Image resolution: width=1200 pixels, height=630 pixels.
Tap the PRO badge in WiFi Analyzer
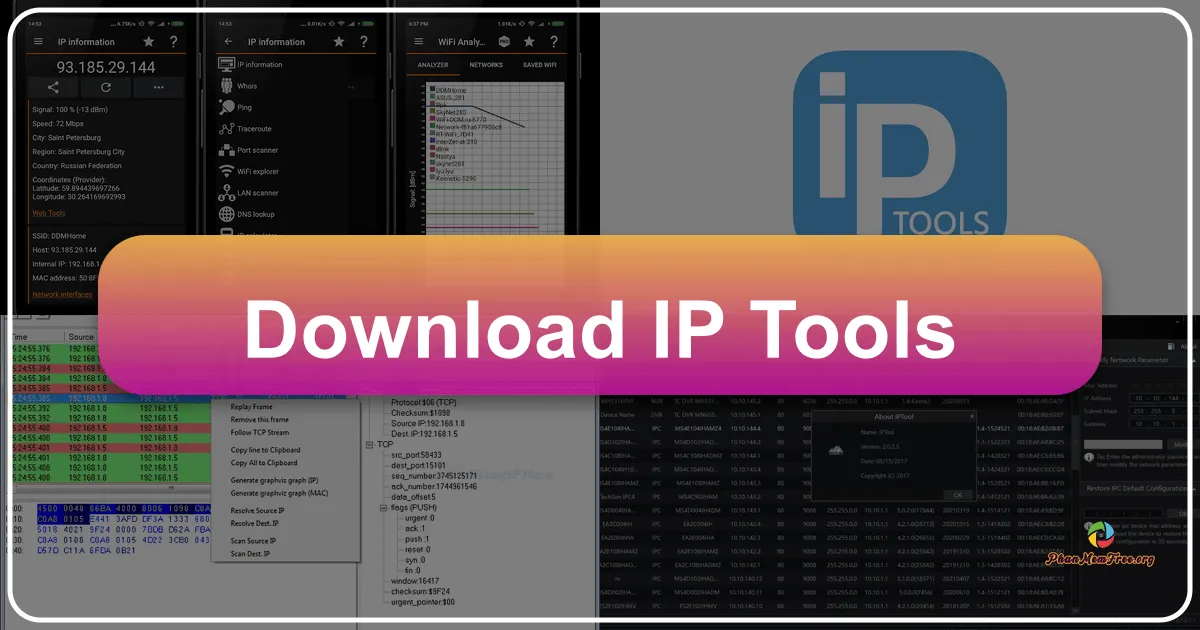click(x=505, y=41)
